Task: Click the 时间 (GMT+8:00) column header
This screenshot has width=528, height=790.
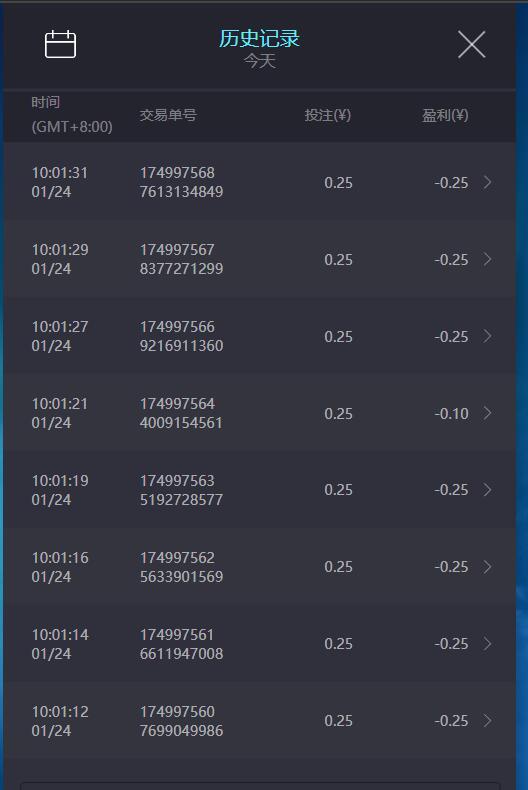Action: 72,114
